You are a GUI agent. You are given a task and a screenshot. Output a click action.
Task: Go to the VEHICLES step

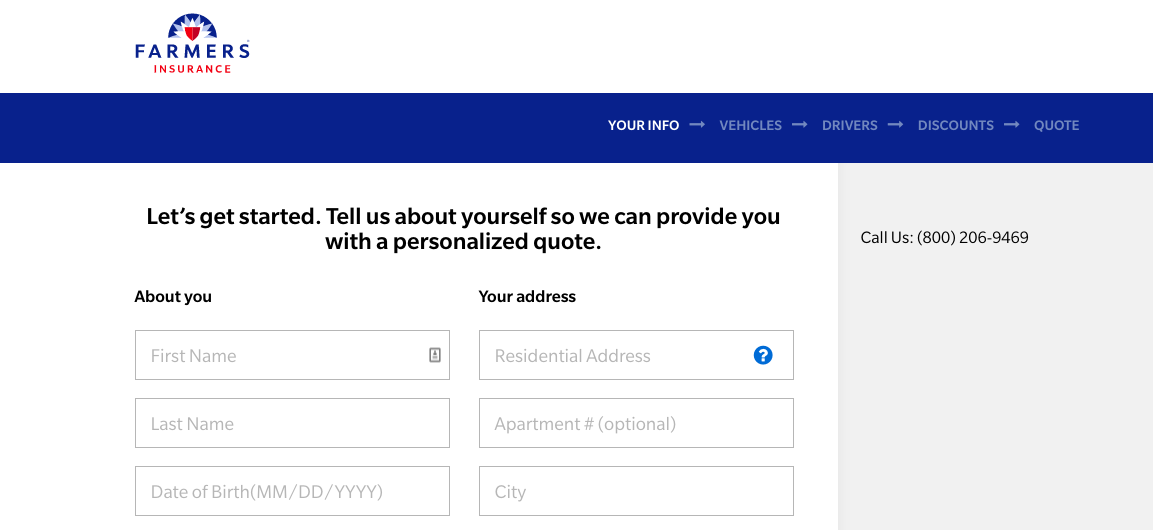pos(750,125)
